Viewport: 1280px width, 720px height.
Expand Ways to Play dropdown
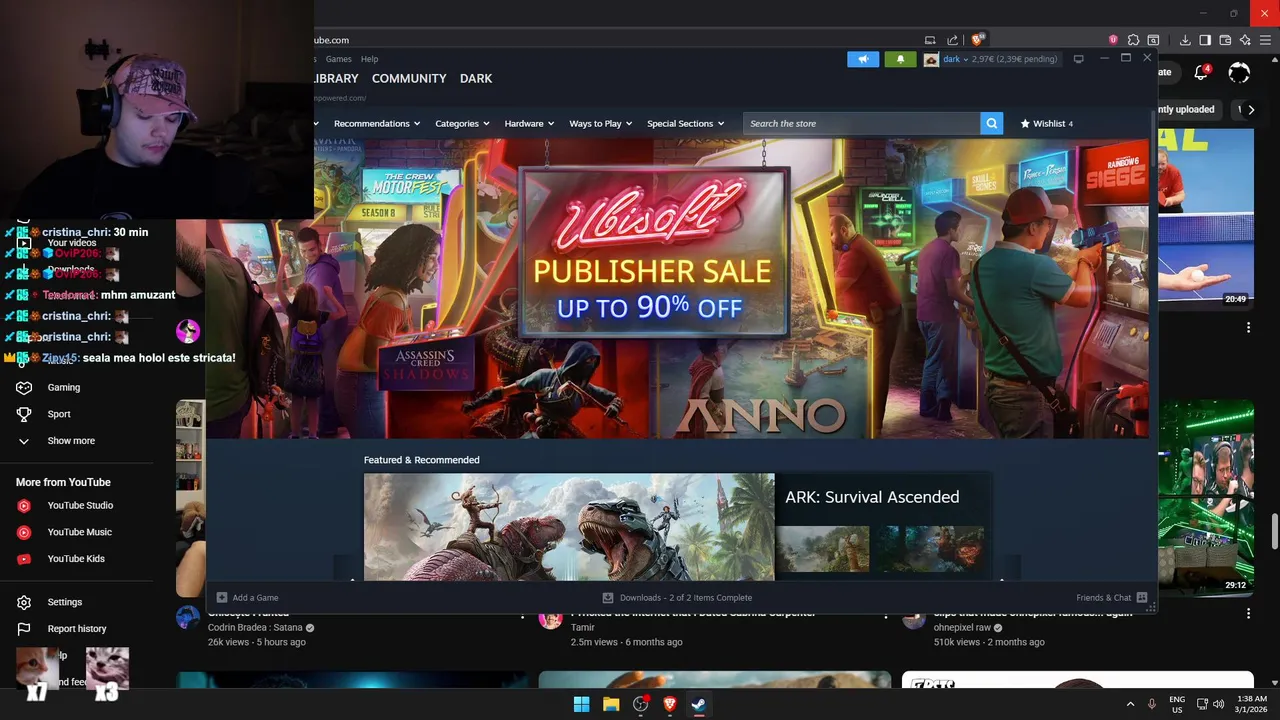601,123
